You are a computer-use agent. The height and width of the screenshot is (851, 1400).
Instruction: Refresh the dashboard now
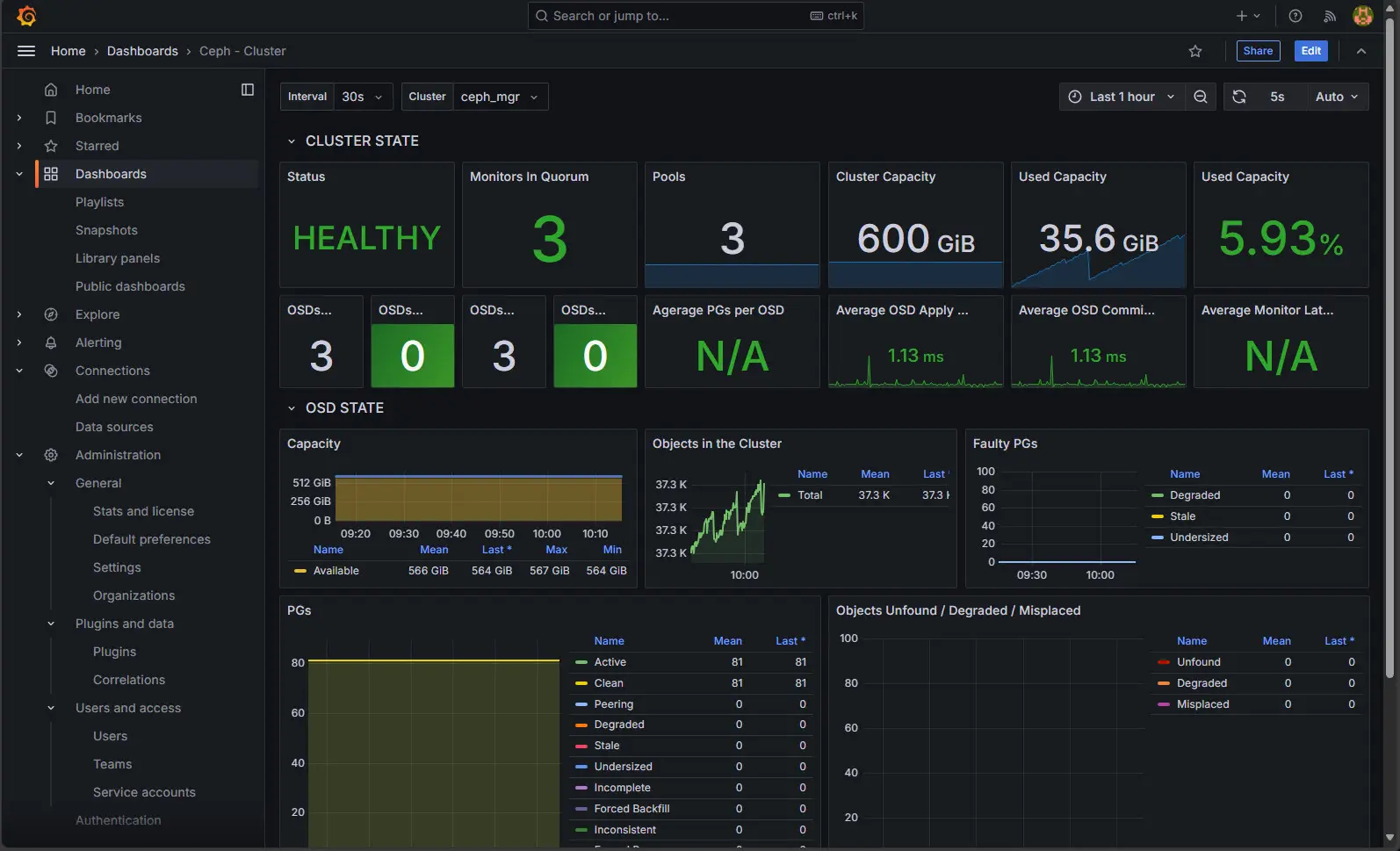(1239, 97)
